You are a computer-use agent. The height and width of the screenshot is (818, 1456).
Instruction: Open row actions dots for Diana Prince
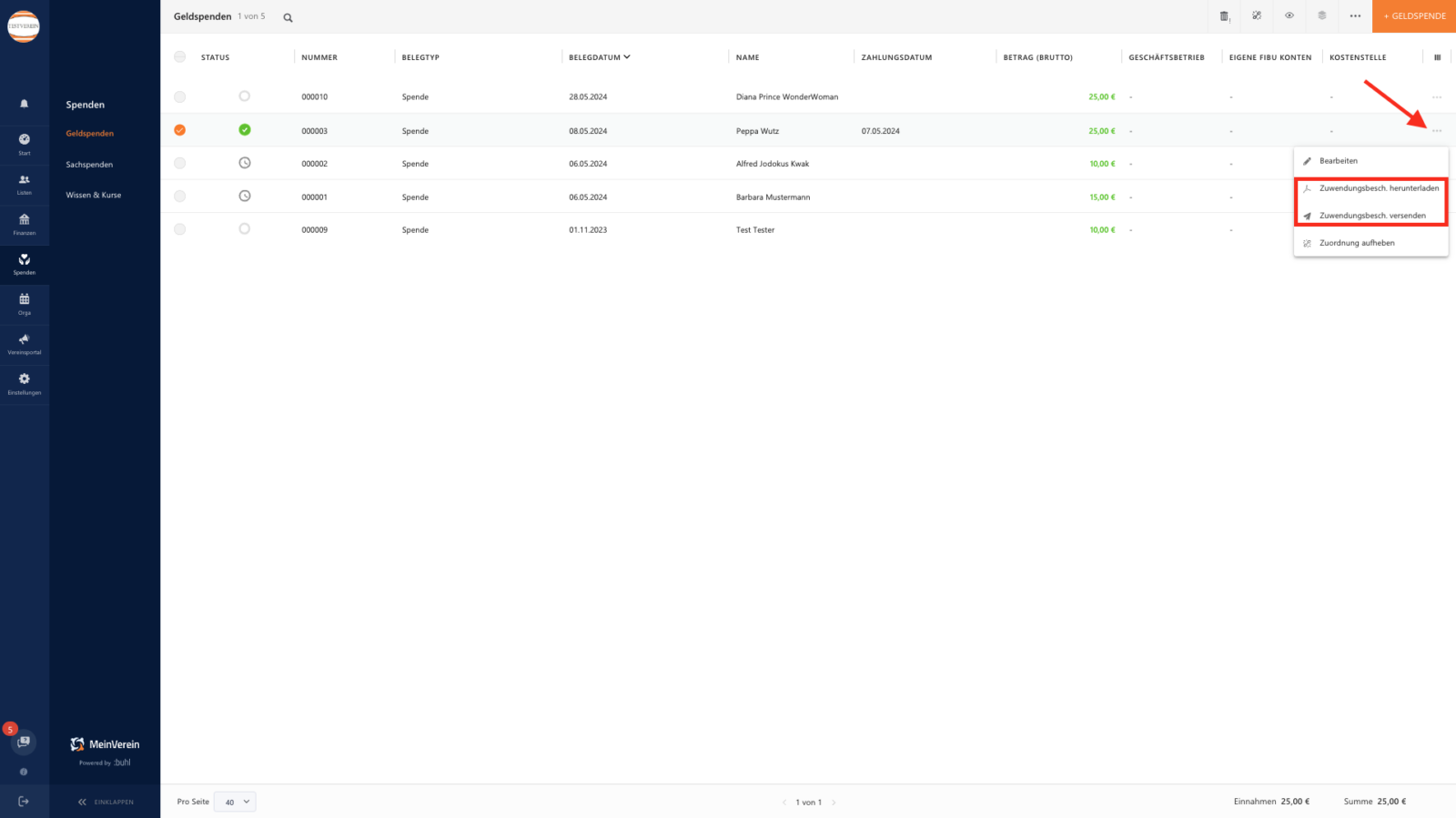click(x=1437, y=97)
